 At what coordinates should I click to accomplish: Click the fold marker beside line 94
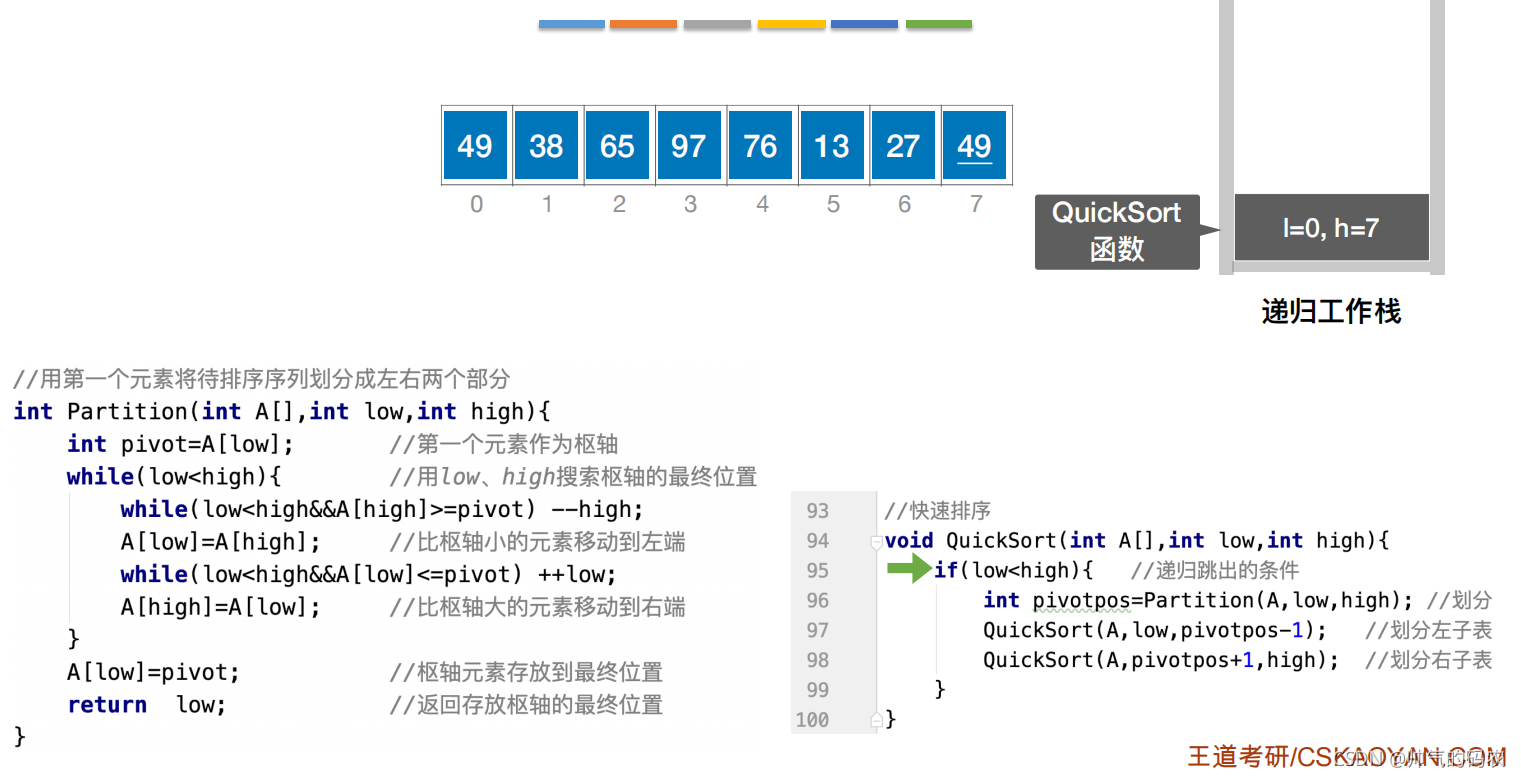coord(876,542)
